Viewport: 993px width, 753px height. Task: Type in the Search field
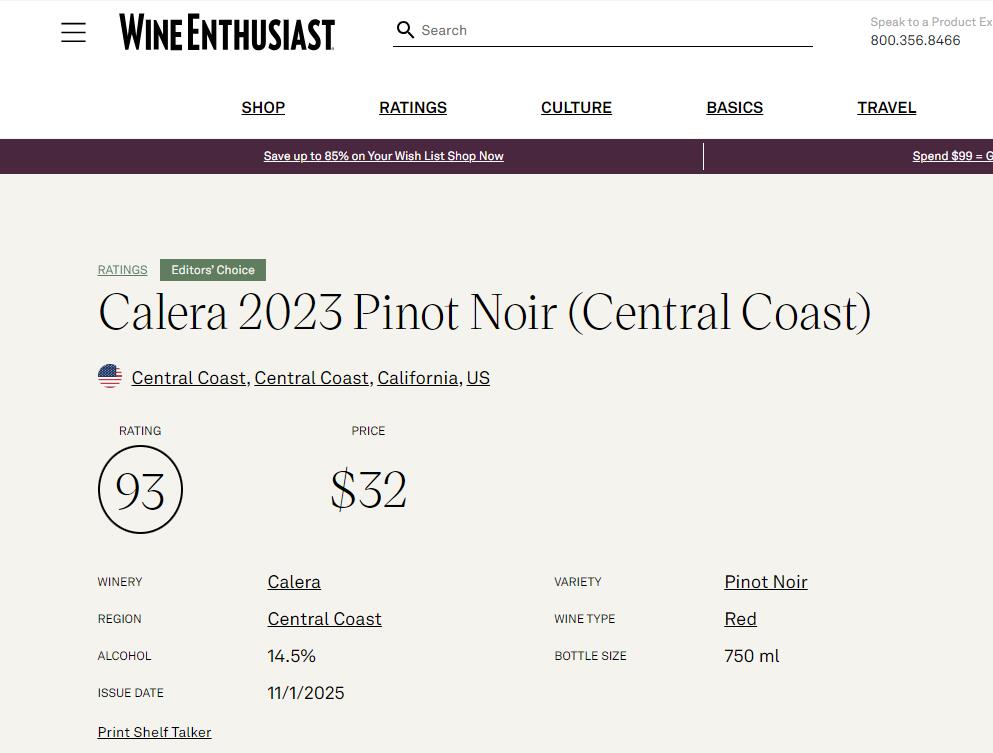coord(610,30)
